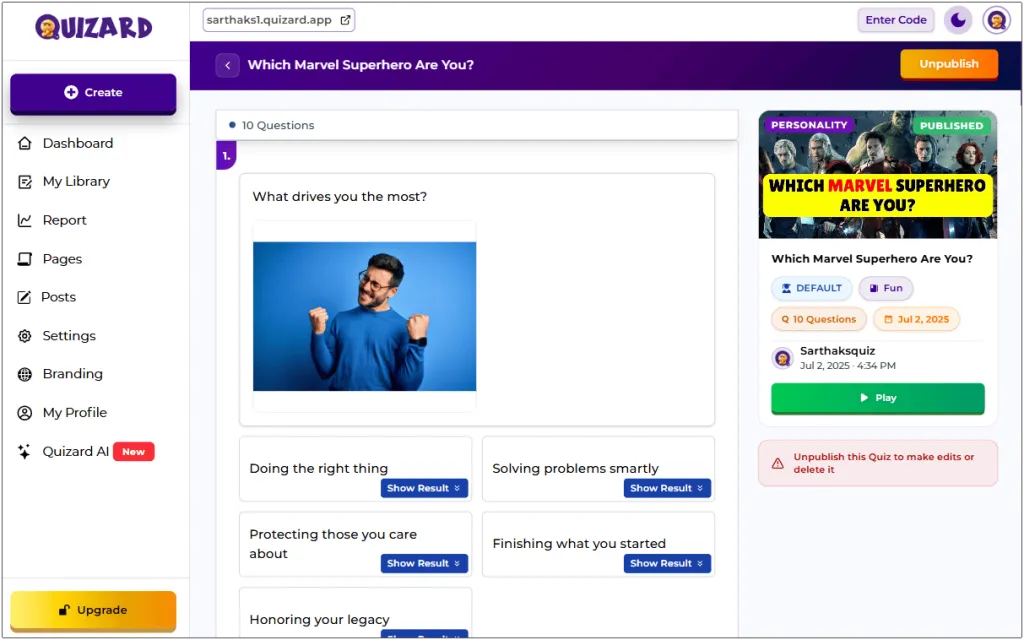Go back using the left chevron

pyautogui.click(x=227, y=65)
